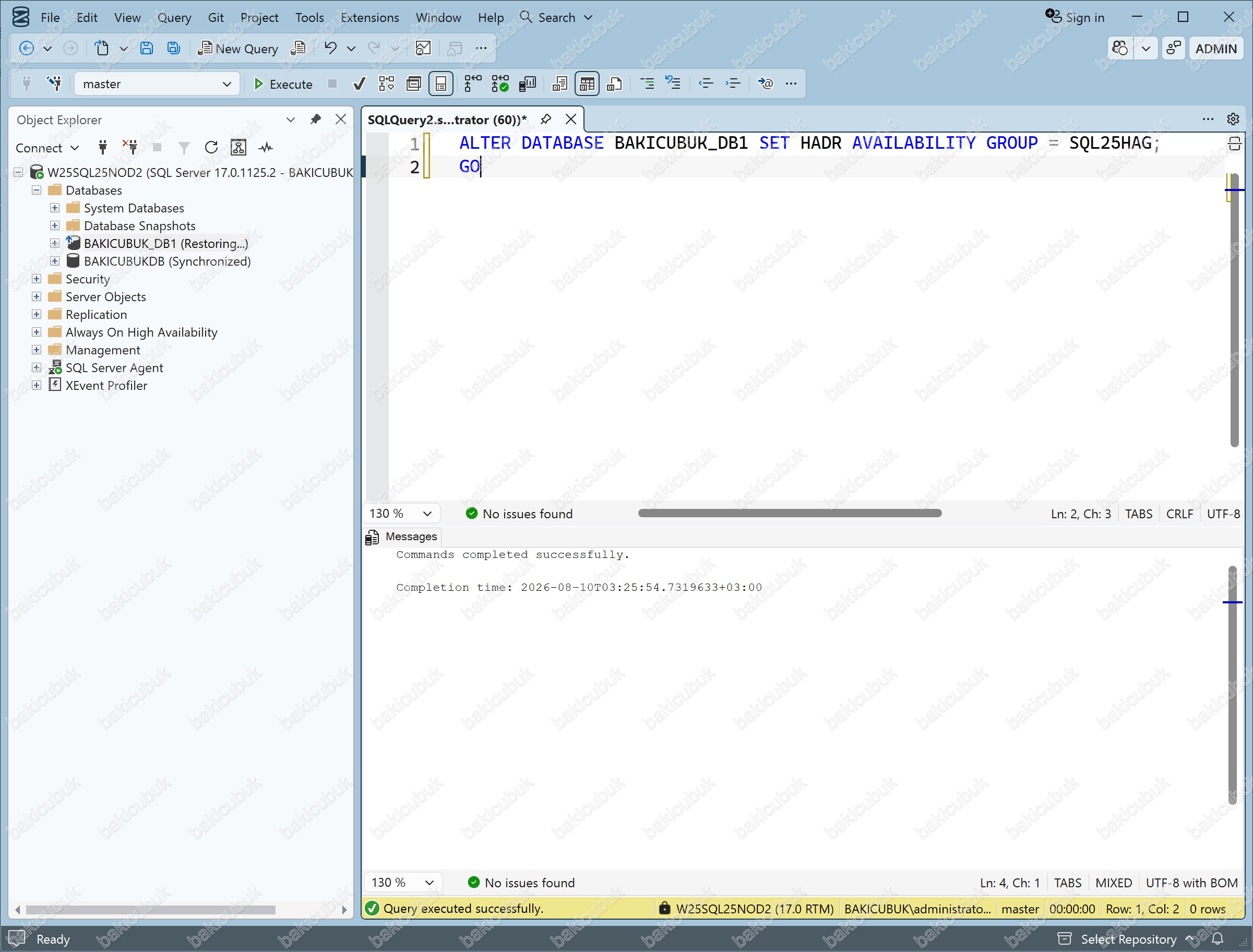Click Save file icon
Screen dimensions: 1253x952
coord(146,49)
